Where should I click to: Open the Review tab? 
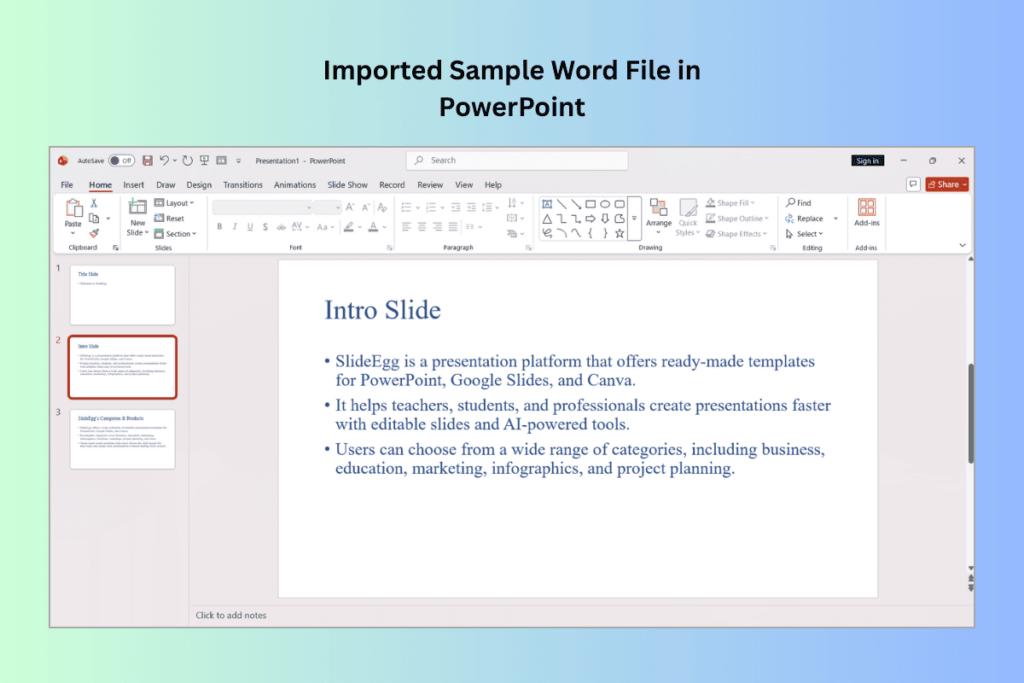click(430, 185)
